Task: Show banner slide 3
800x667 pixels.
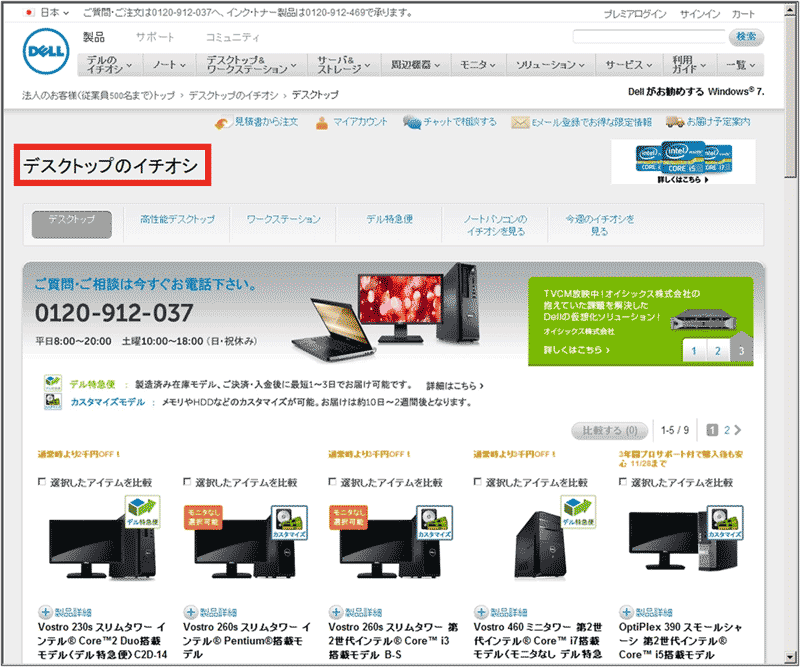Action: [x=741, y=349]
